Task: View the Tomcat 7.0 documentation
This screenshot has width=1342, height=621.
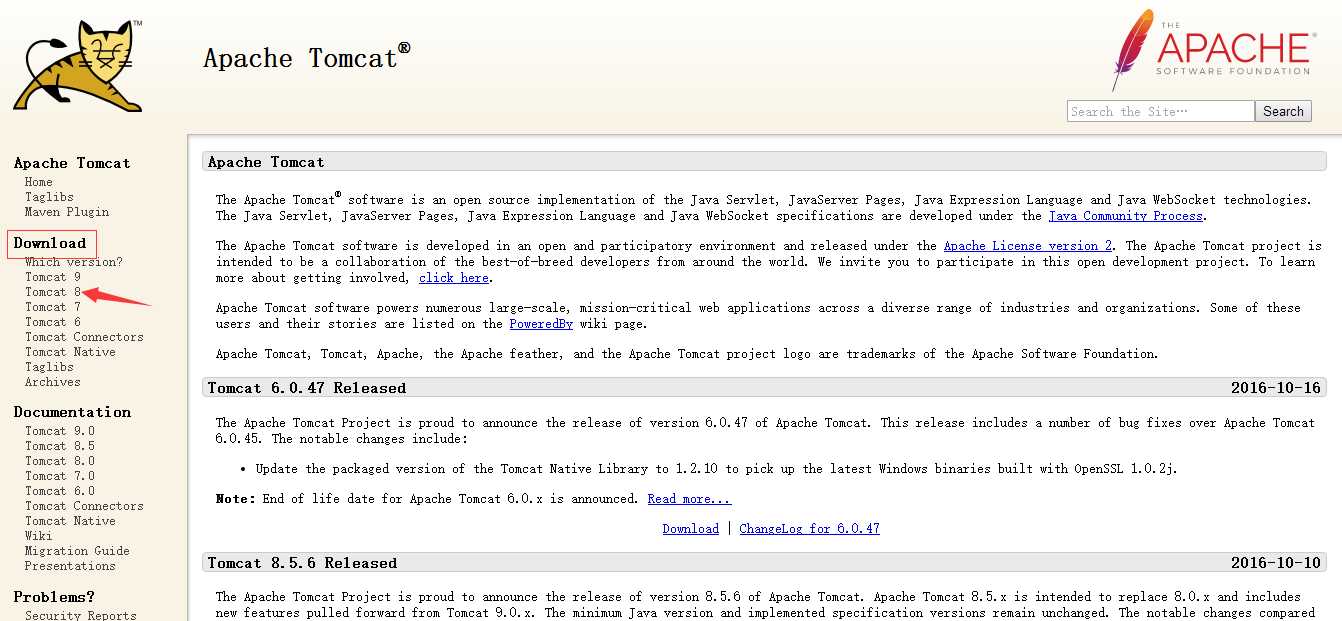Action: click(60, 476)
